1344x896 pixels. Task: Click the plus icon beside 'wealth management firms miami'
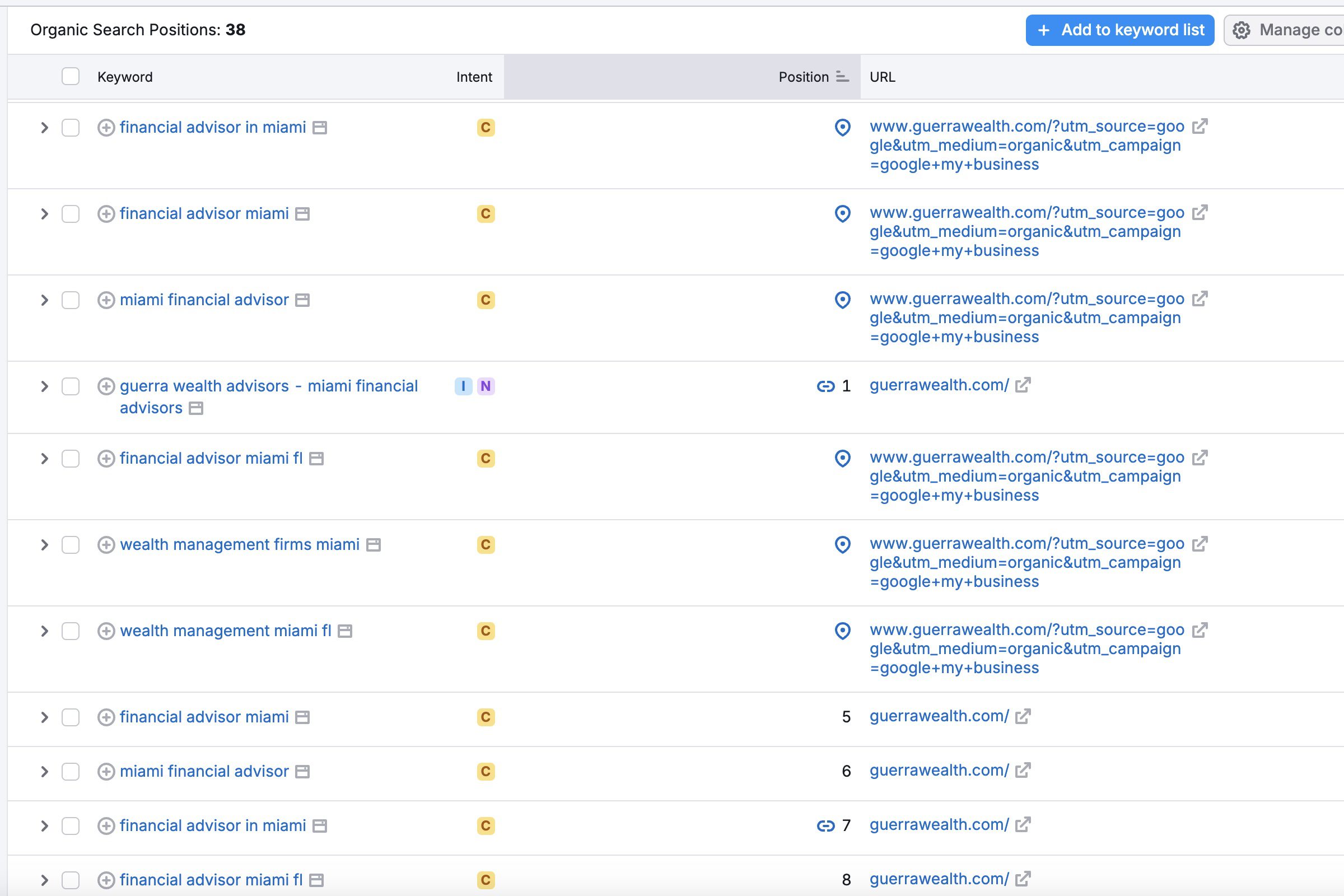106,544
